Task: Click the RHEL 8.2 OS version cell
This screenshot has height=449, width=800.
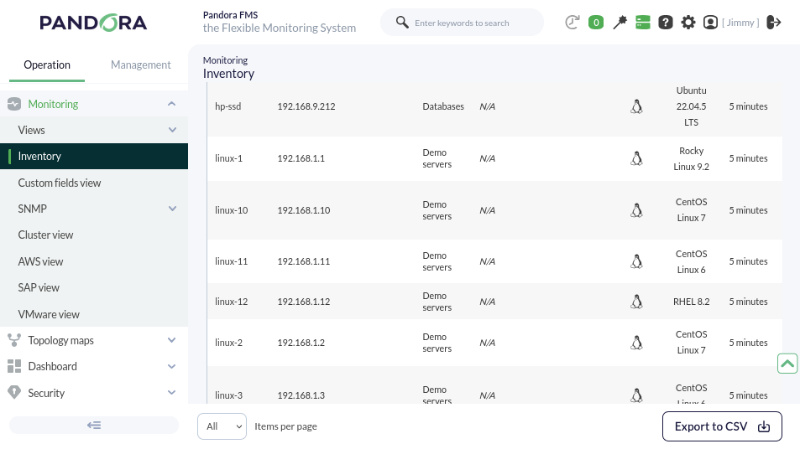Action: [x=691, y=302]
